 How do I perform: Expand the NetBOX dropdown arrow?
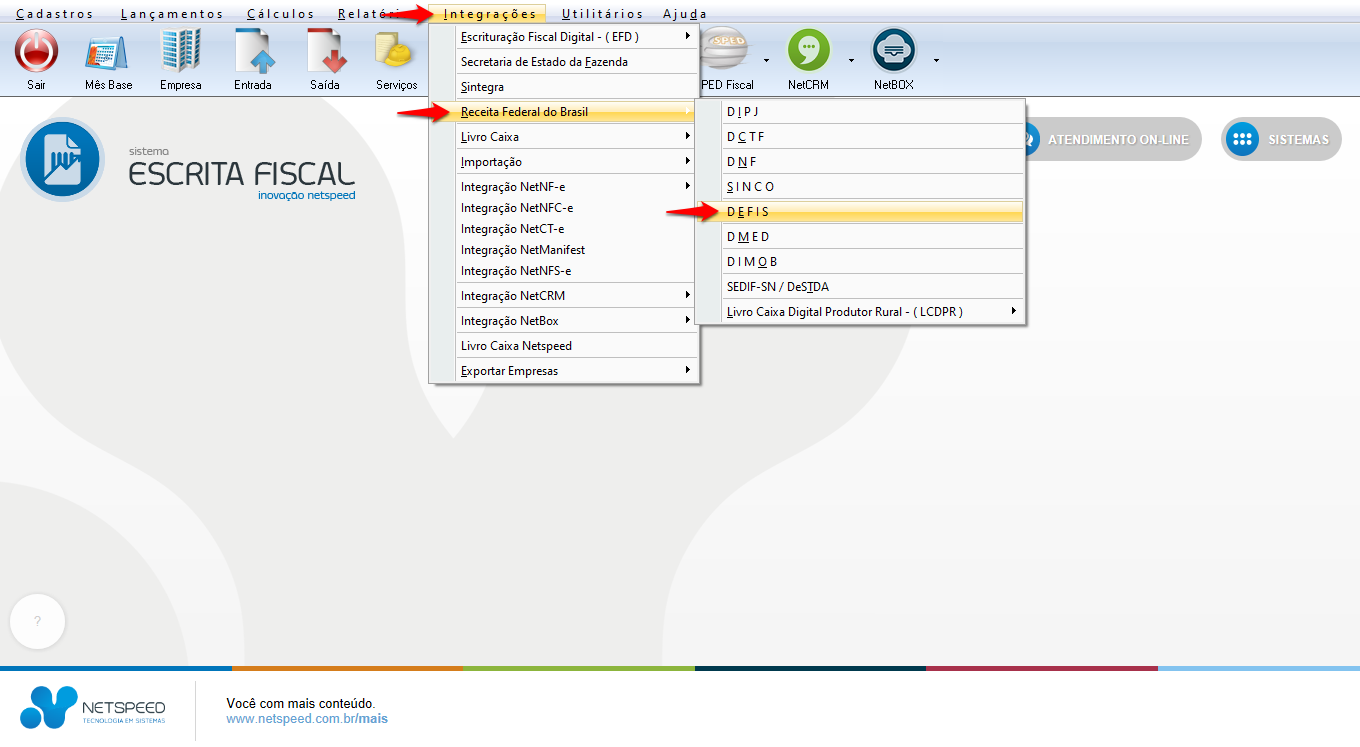coord(936,60)
